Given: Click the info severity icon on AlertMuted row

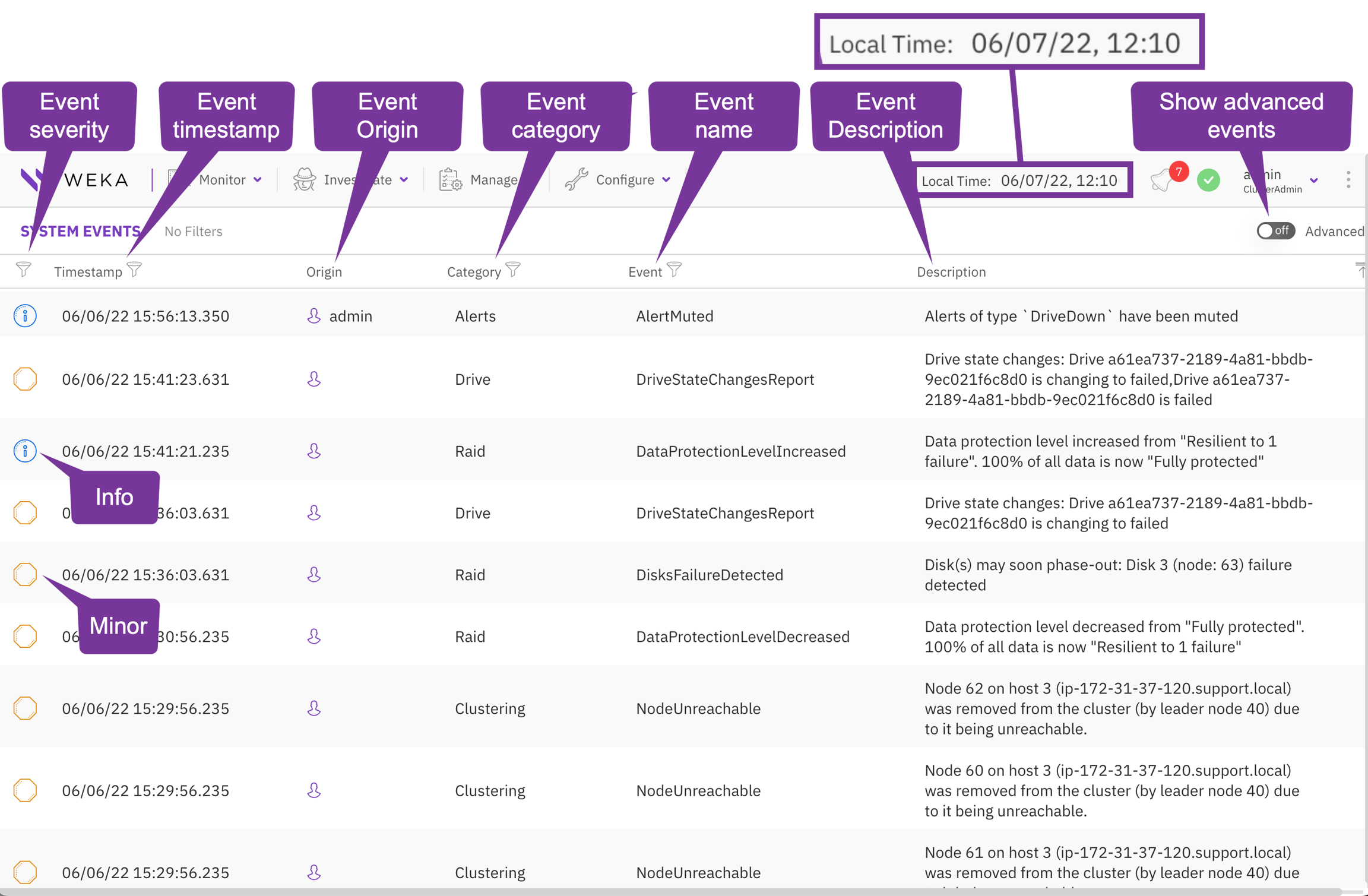Looking at the screenshot, I should (25, 316).
